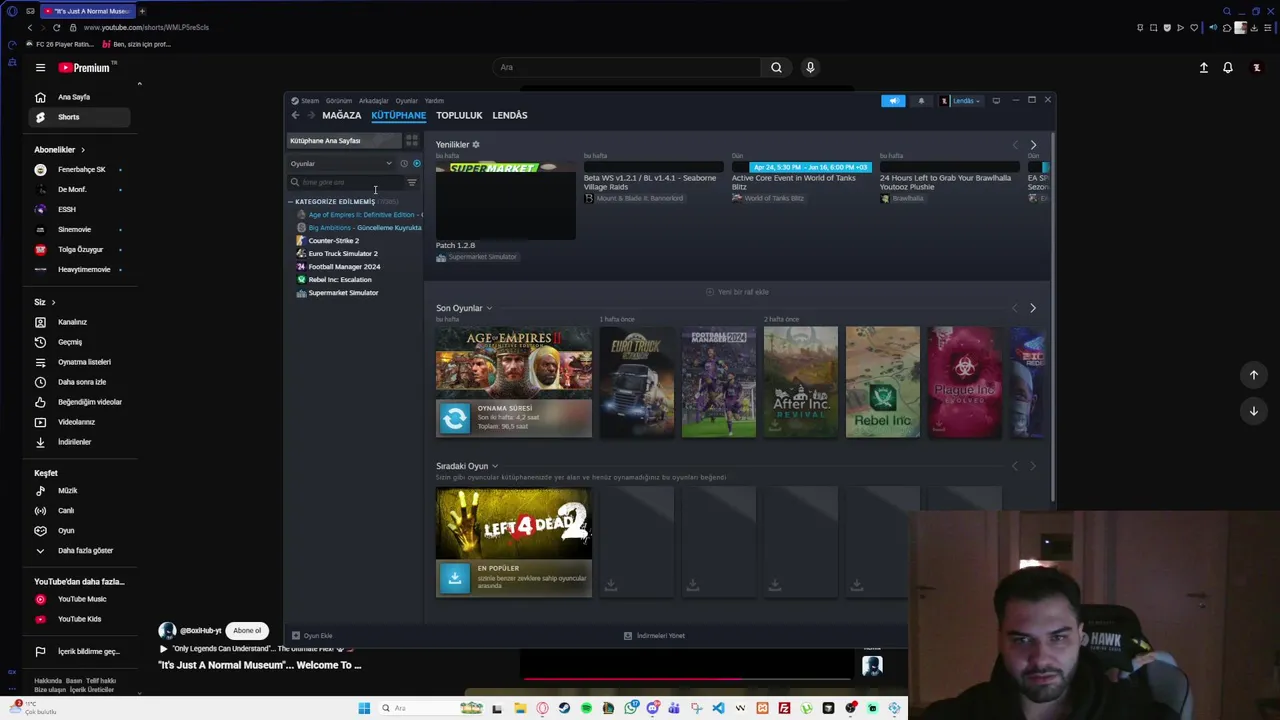This screenshot has height=720, width=1280.
Task: Go back with Steam back arrow
Action: [x=295, y=116]
